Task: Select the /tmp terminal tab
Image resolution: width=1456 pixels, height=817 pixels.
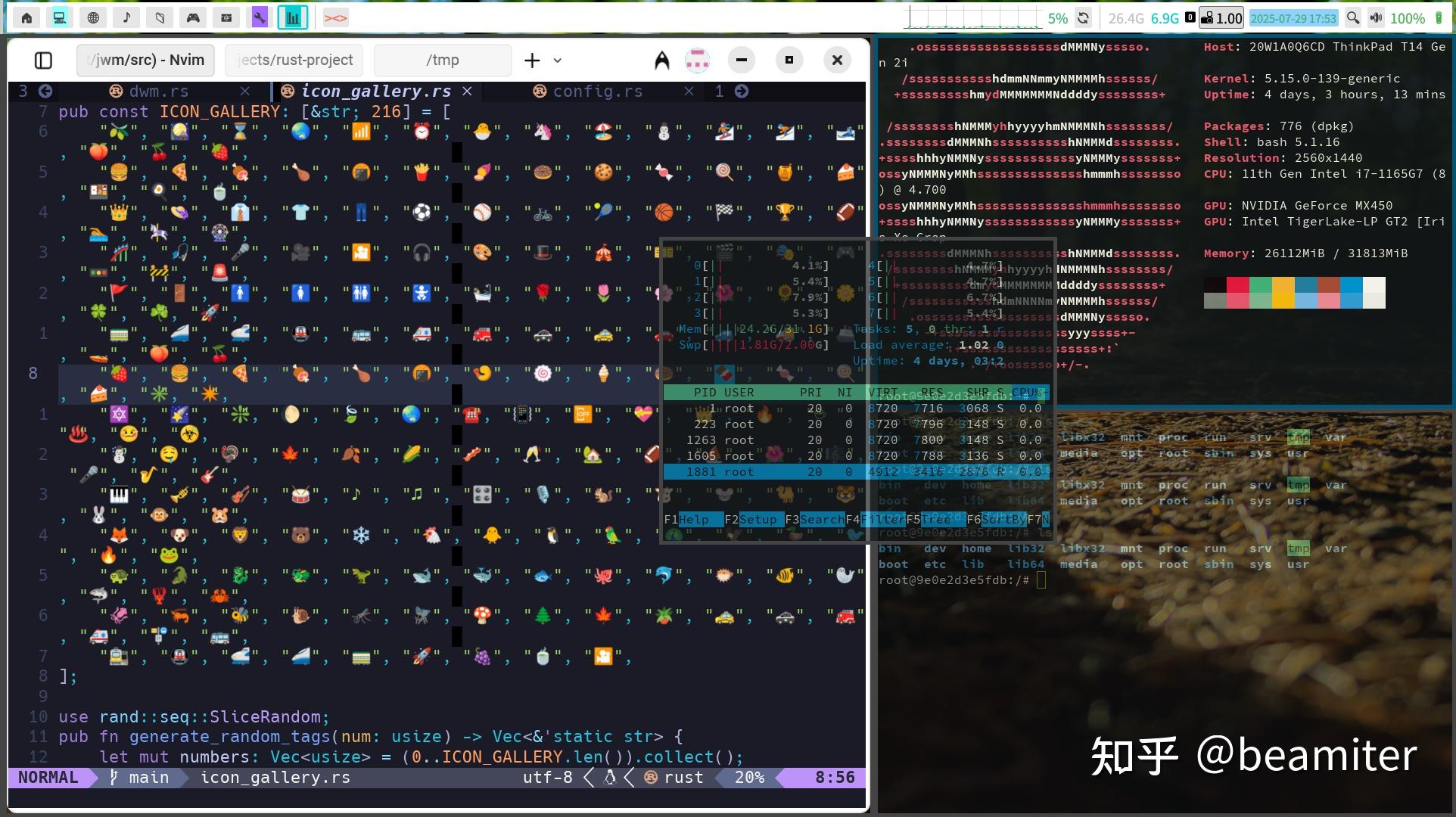Action: [442, 60]
